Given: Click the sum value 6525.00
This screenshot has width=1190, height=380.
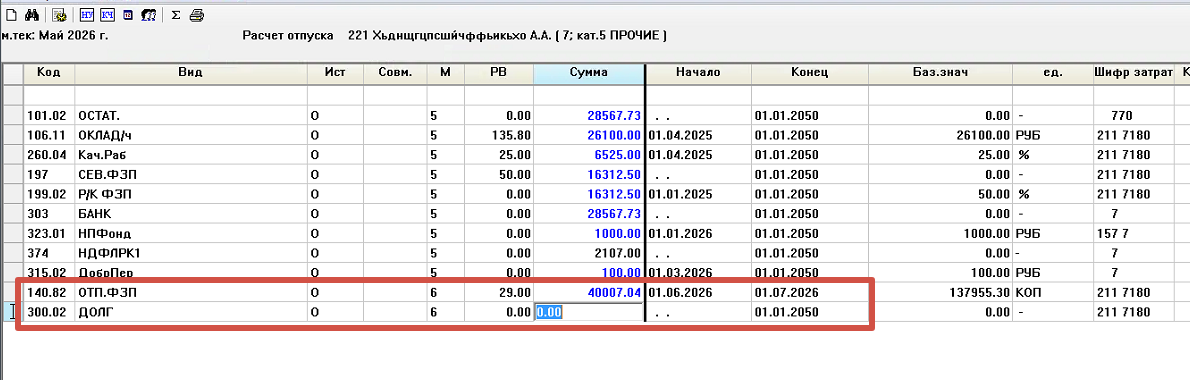Looking at the screenshot, I should click(618, 155).
